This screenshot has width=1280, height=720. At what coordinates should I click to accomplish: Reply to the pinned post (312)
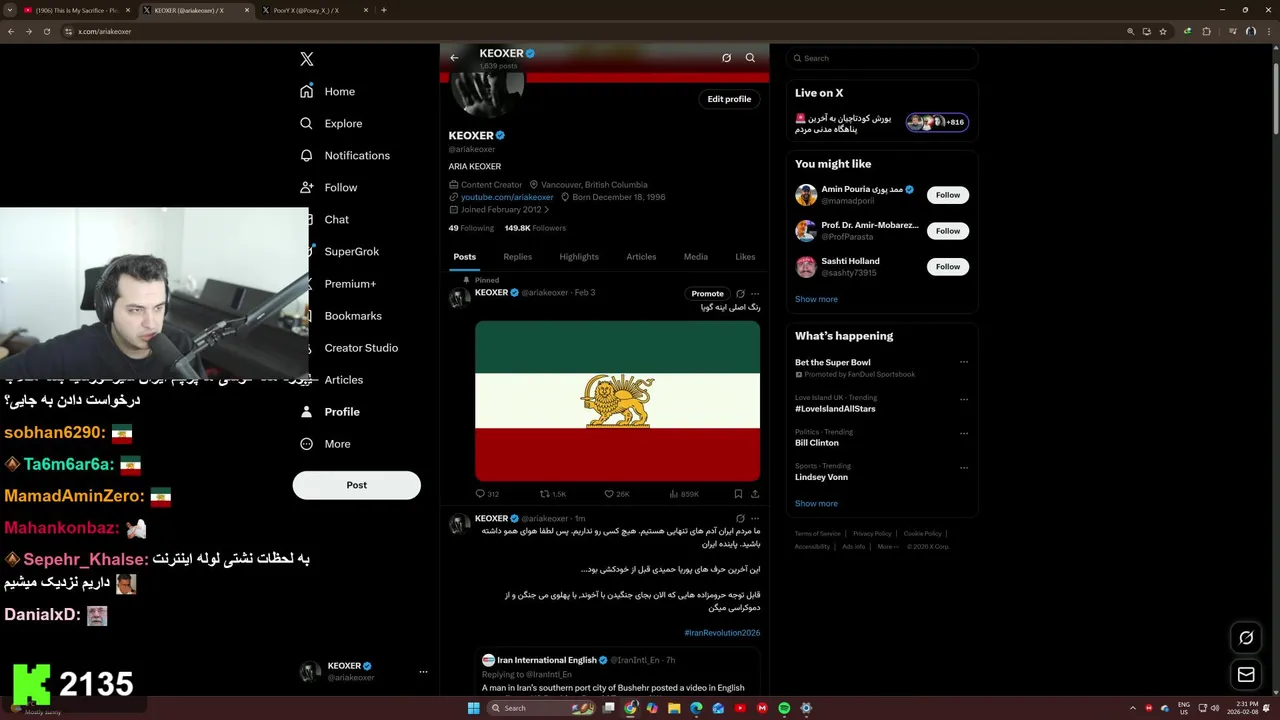coord(487,494)
